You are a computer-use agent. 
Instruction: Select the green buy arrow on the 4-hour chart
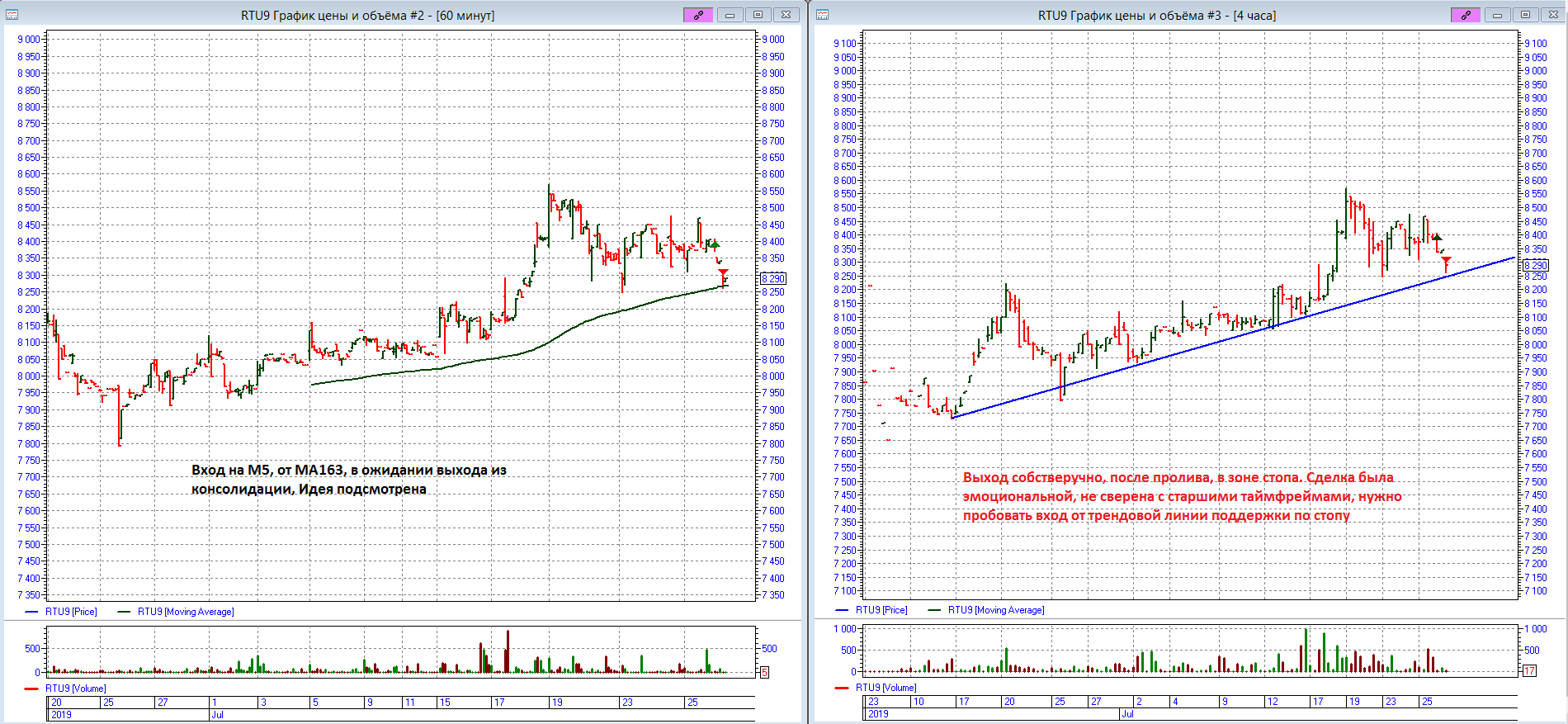pyautogui.click(x=1437, y=238)
